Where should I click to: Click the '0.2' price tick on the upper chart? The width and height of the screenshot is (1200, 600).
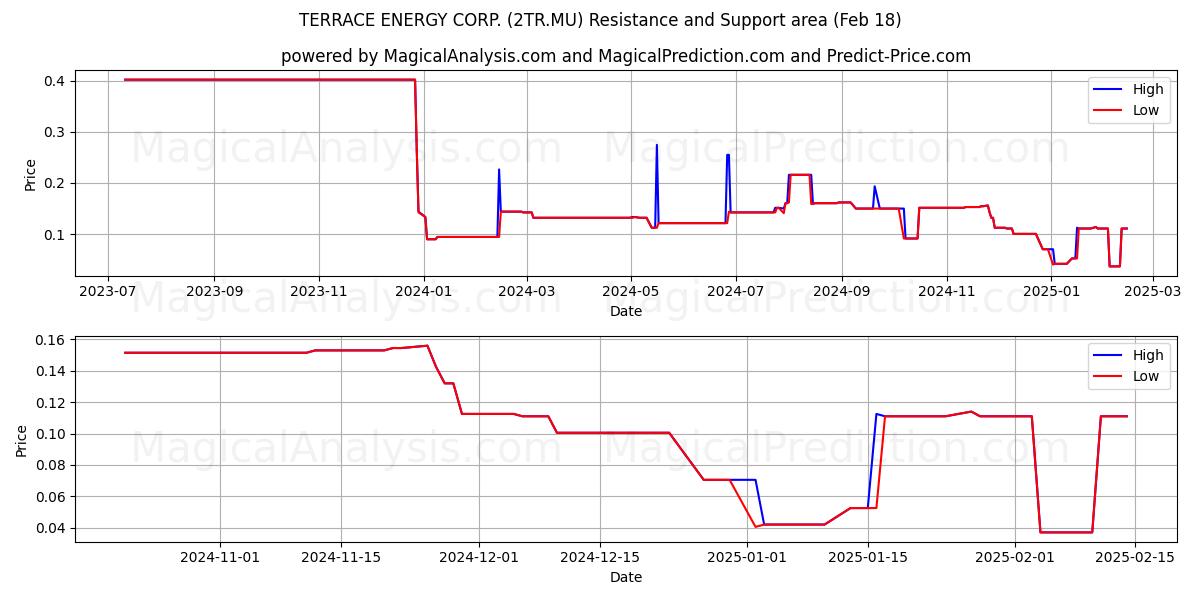[x=56, y=183]
